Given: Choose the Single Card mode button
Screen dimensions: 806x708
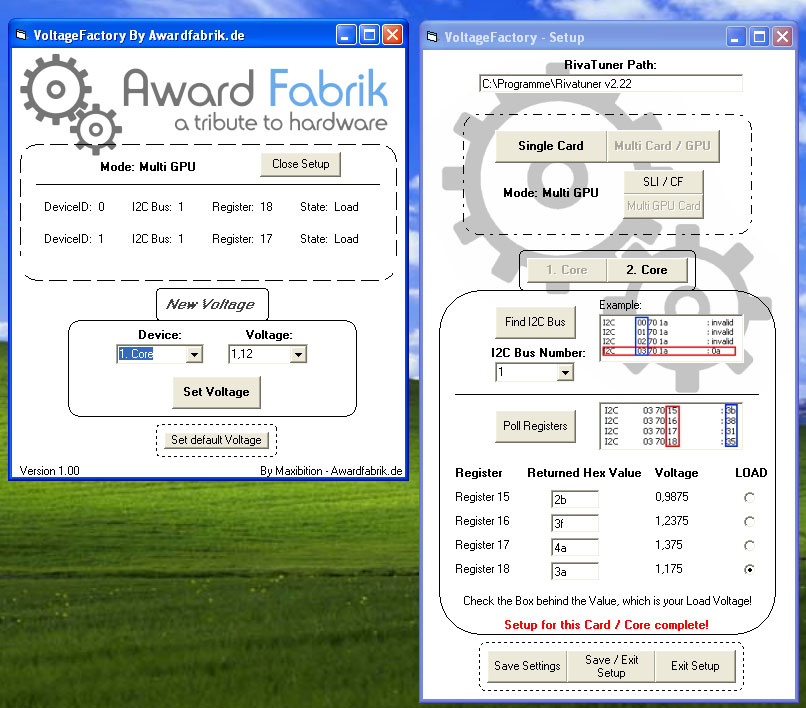Looking at the screenshot, I should 551,146.
